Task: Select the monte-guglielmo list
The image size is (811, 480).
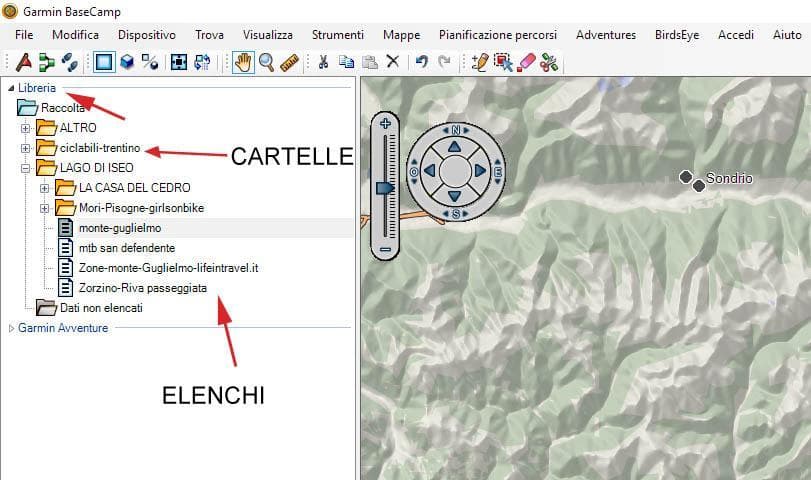Action: point(119,228)
